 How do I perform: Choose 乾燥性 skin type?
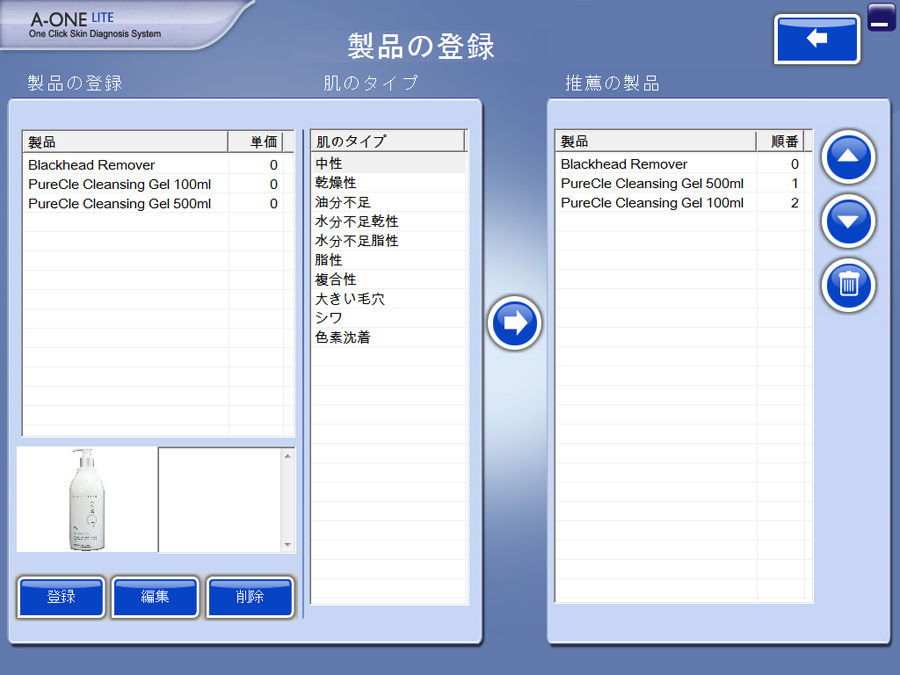click(x=335, y=183)
